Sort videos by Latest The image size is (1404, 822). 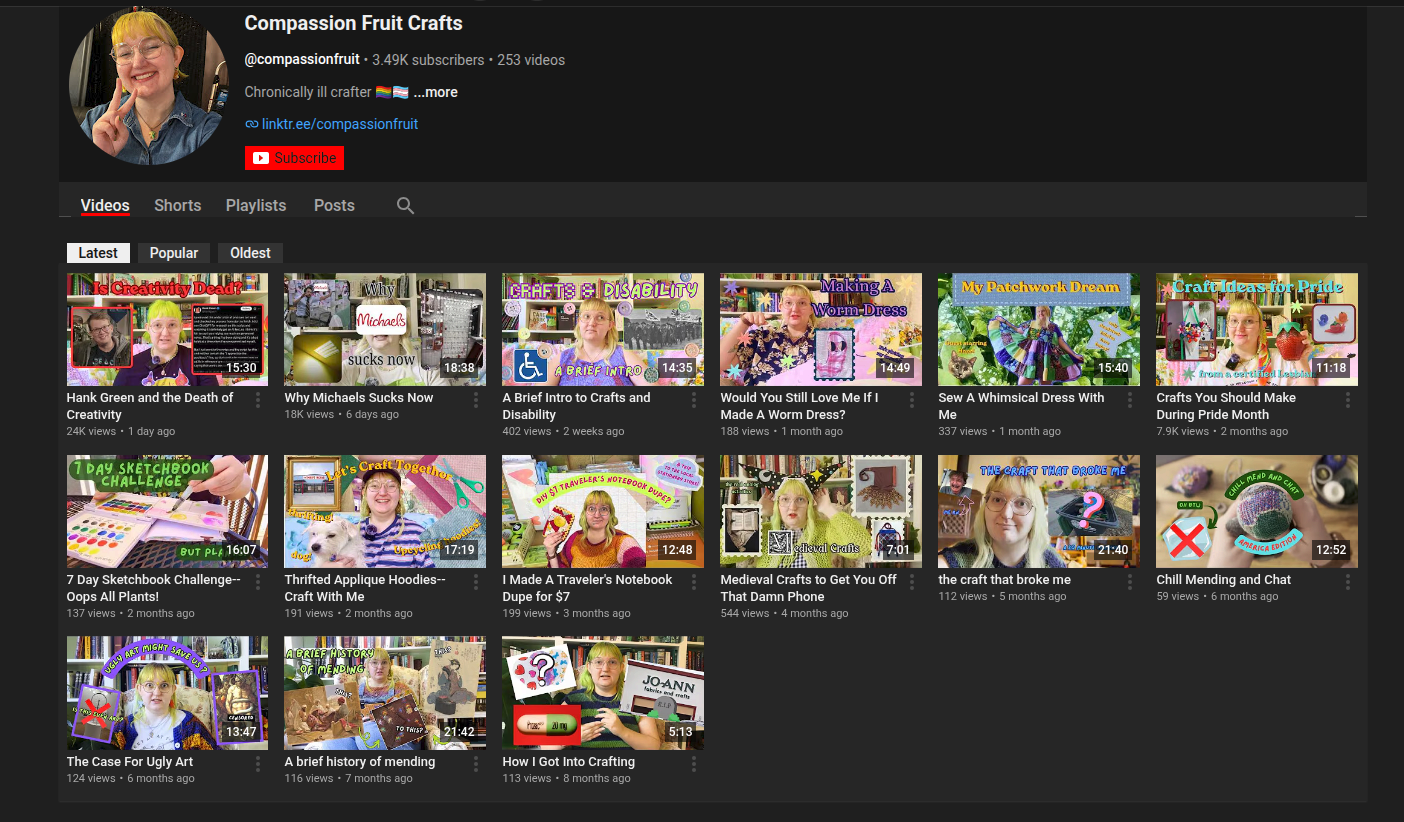click(98, 253)
